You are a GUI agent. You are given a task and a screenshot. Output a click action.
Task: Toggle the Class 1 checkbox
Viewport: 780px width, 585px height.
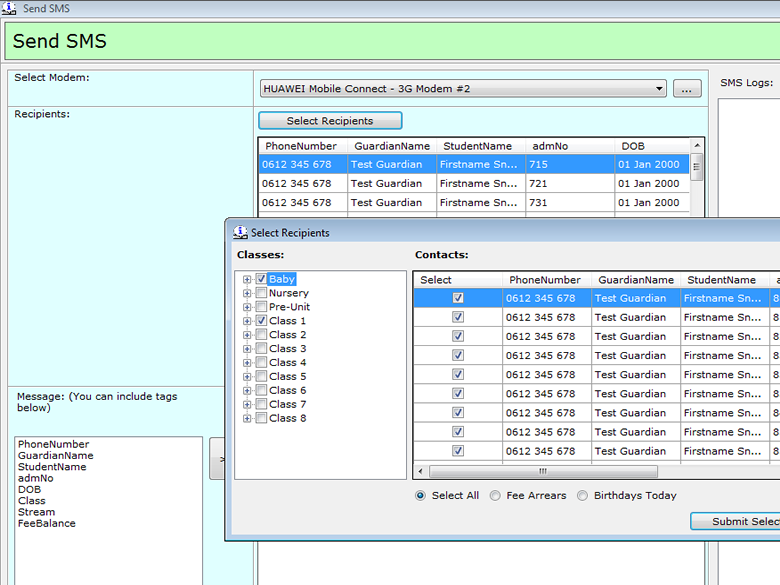click(261, 321)
